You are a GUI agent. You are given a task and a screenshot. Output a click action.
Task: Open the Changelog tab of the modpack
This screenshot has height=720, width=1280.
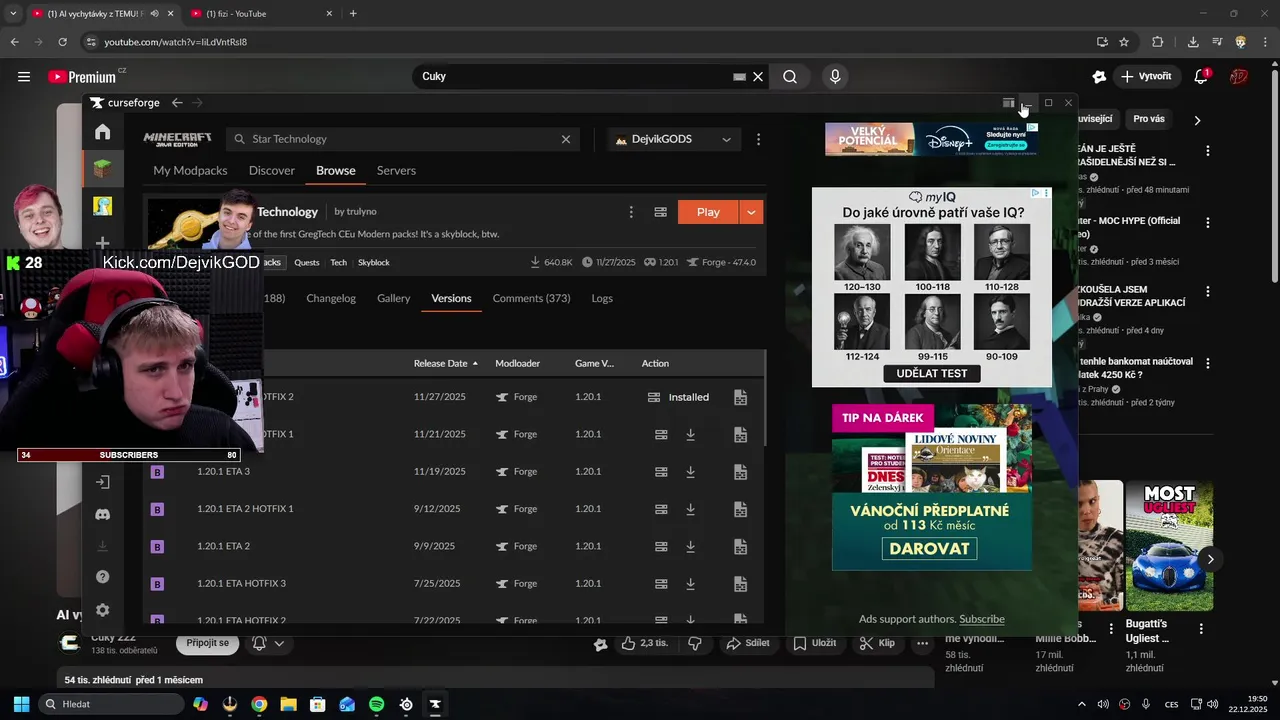[x=331, y=298]
